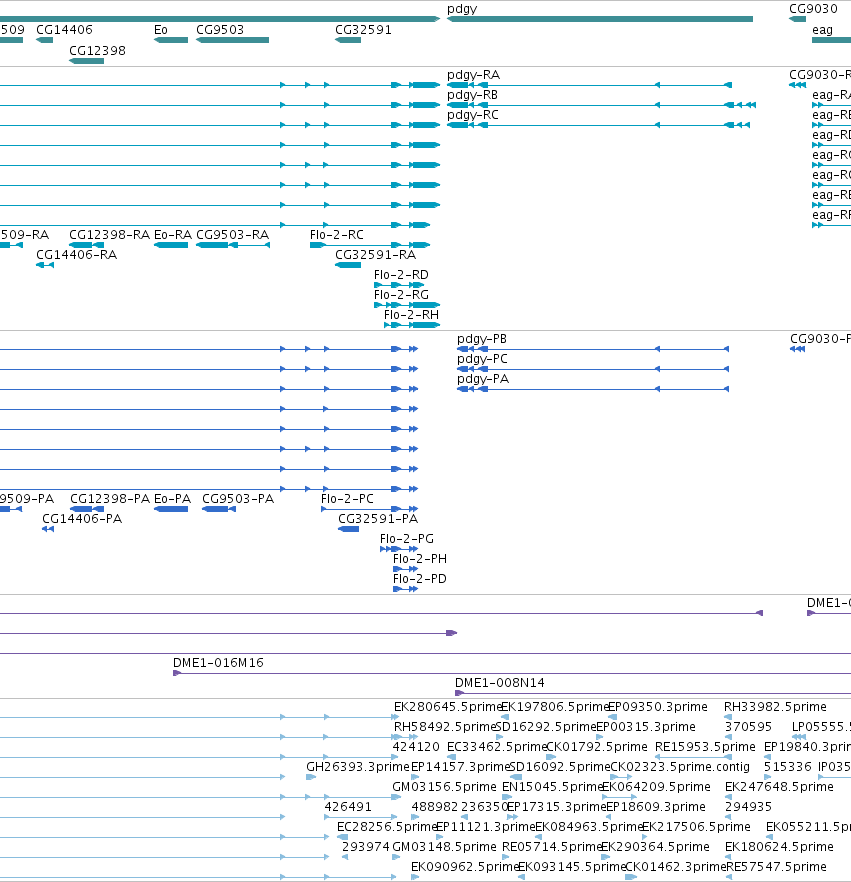Select the GM03148.5prime EST label
The width and height of the screenshot is (851, 882).
point(444,847)
